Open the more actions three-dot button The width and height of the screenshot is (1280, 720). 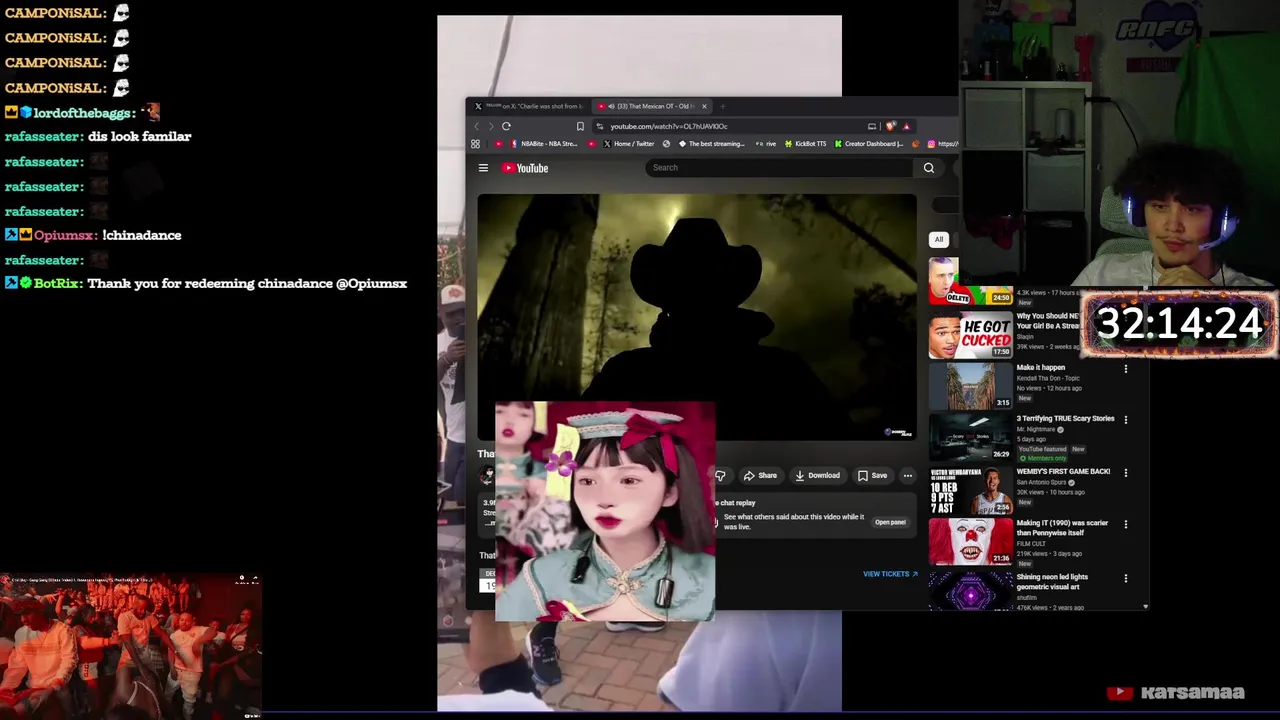(908, 476)
